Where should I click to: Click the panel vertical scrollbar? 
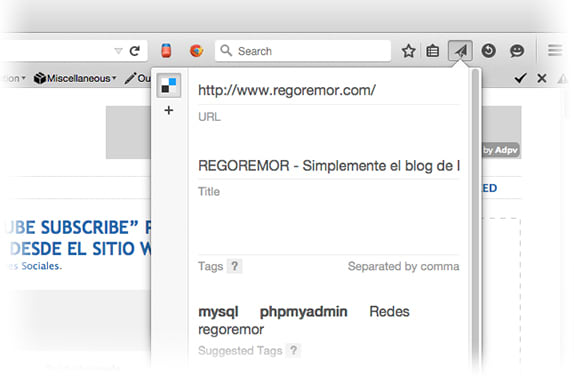click(476, 220)
